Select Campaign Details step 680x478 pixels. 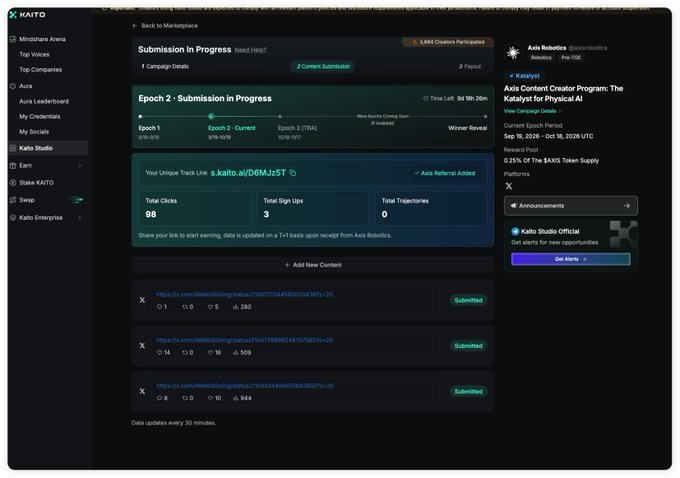tap(165, 66)
